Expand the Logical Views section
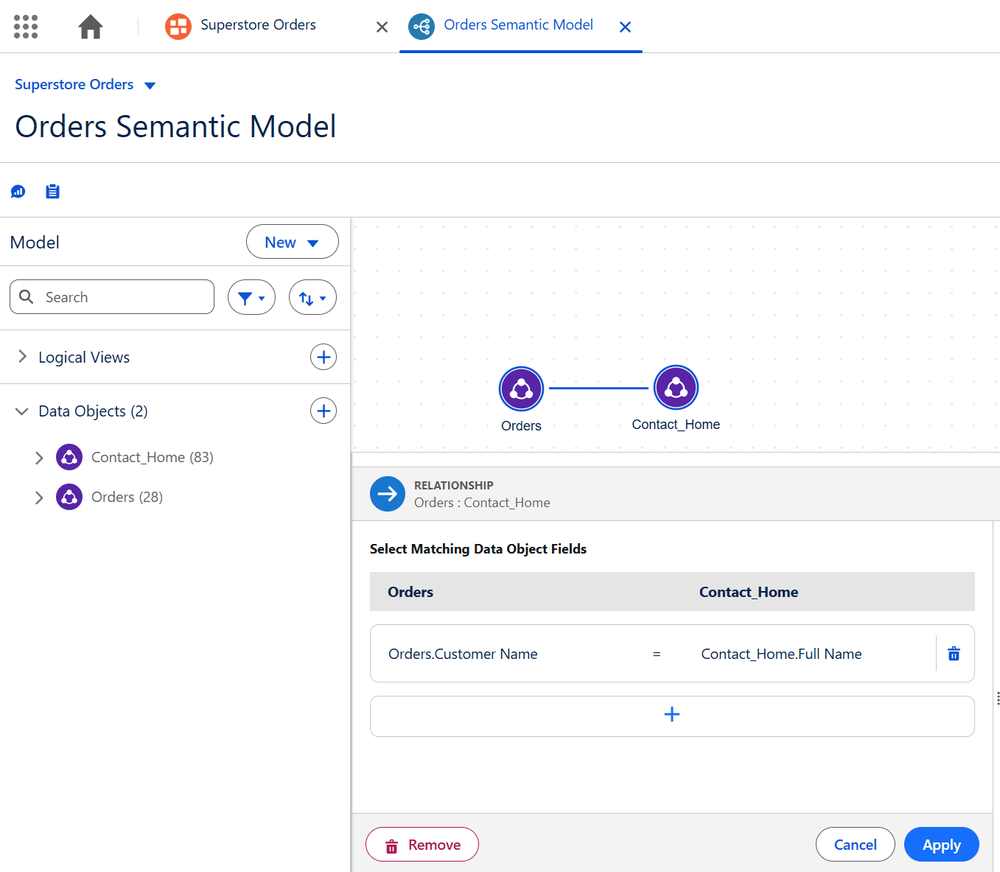Image resolution: width=1000 pixels, height=872 pixels. tap(22, 357)
